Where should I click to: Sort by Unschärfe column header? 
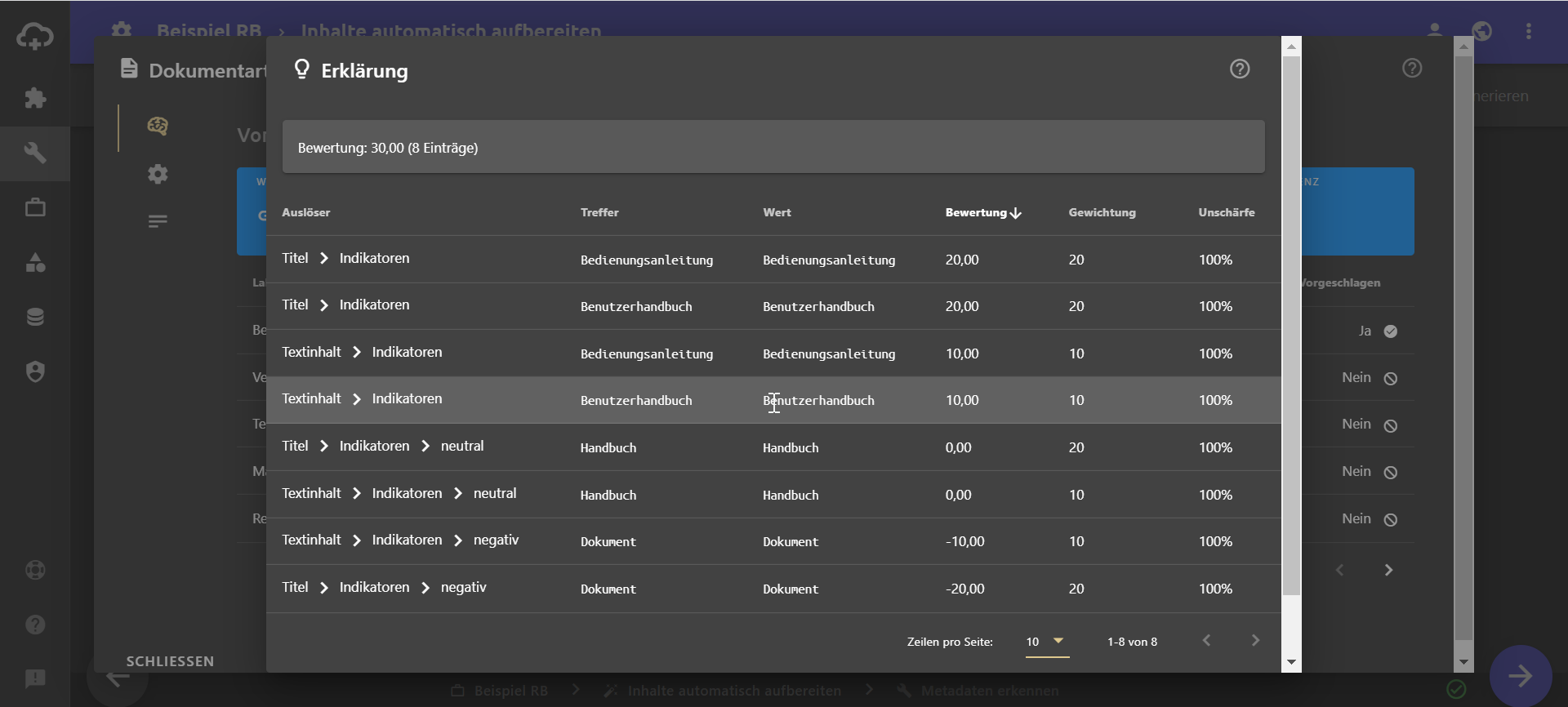(x=1227, y=212)
